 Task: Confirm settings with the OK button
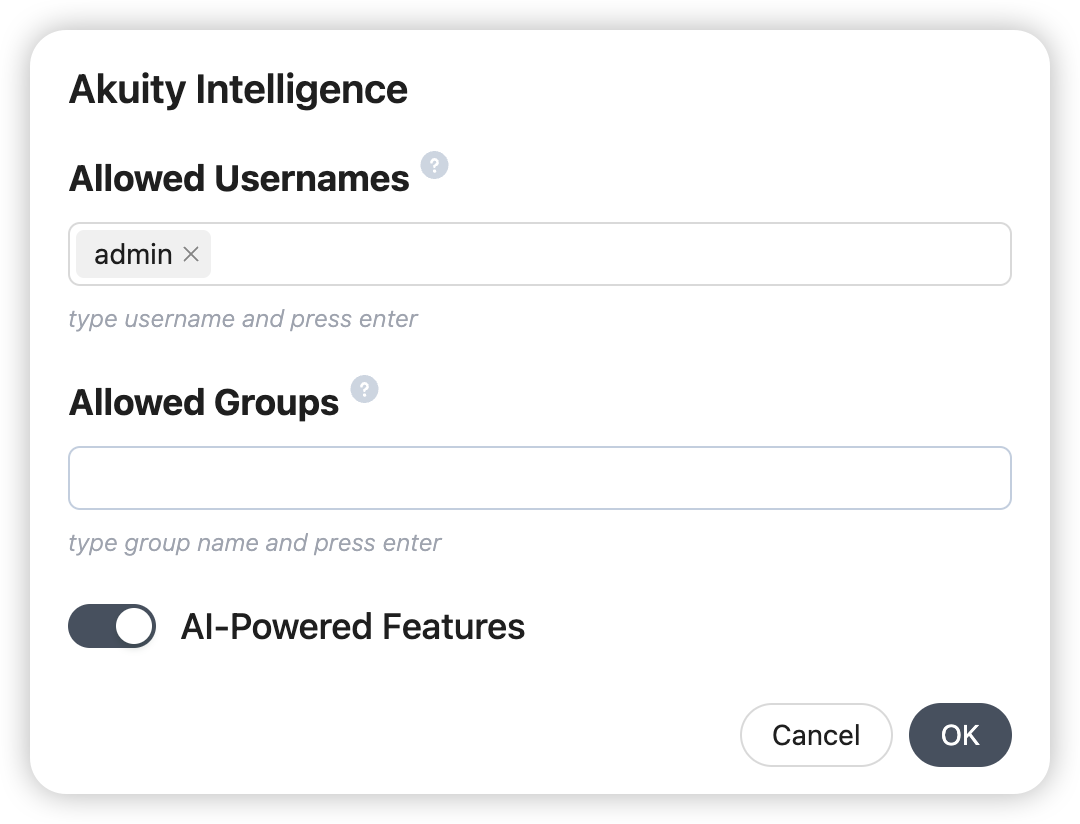click(960, 735)
